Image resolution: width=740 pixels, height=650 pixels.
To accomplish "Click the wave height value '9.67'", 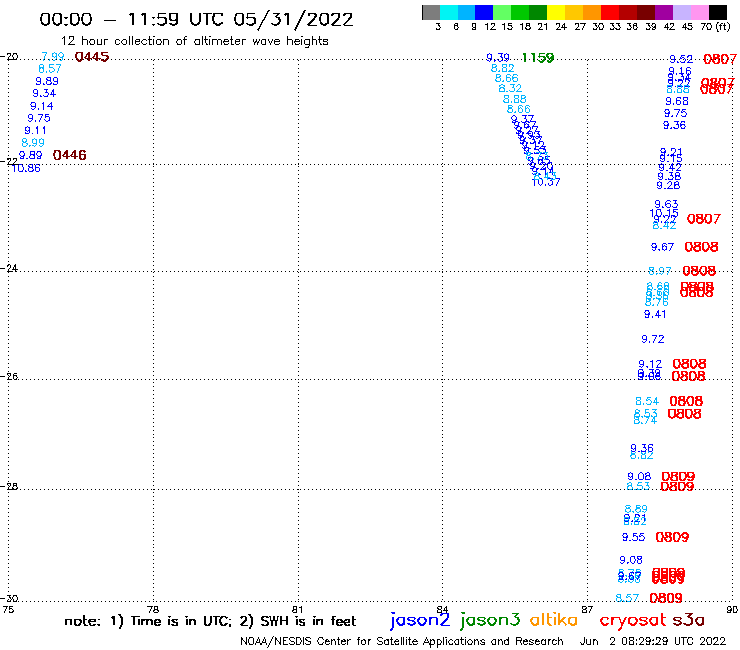I will (663, 247).
